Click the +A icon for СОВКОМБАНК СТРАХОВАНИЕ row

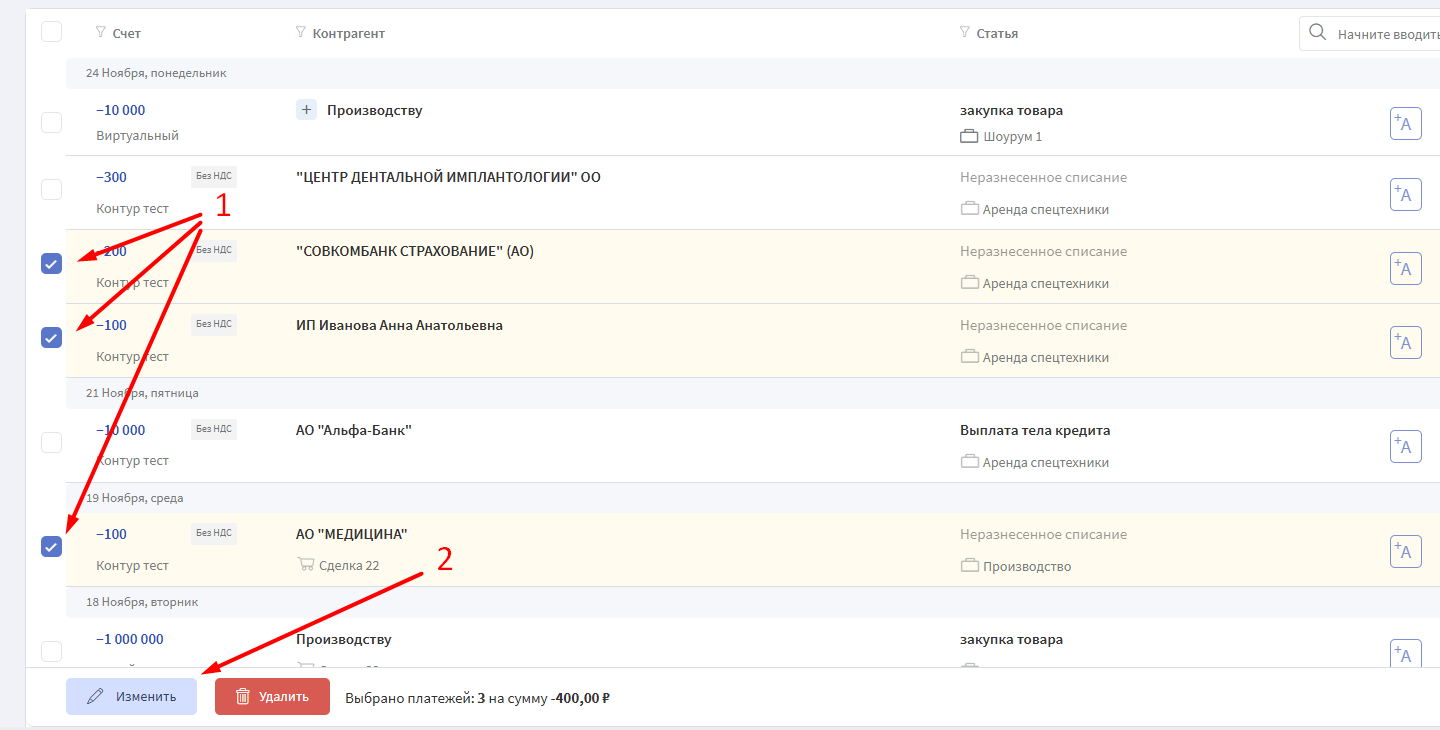tap(1405, 268)
